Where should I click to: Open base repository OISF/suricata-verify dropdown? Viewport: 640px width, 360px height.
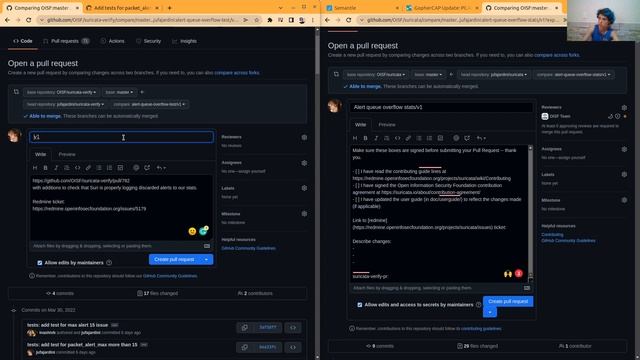click(61, 92)
